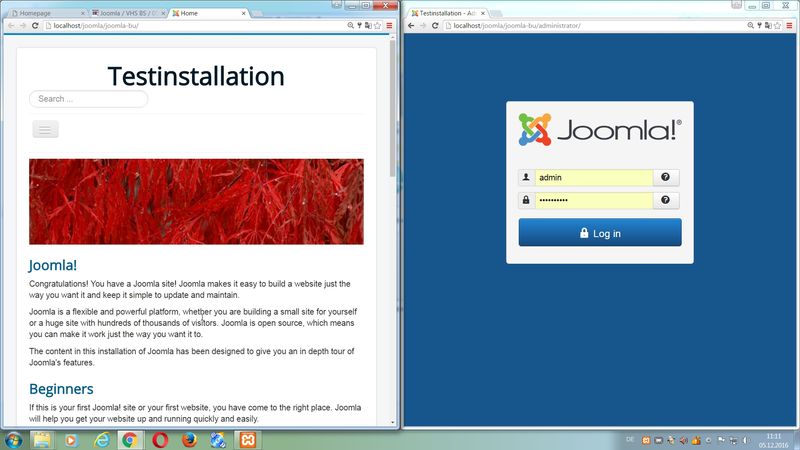Click the red leaves banner image
Viewport: 800px width, 450px height.
point(196,202)
